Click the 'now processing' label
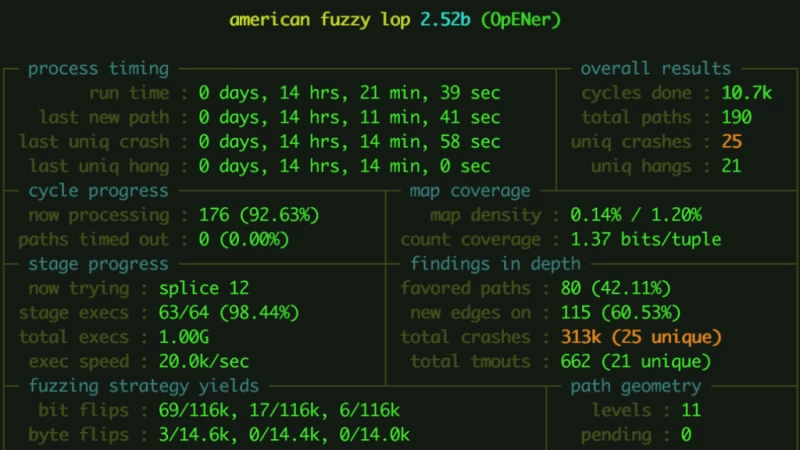 (x=98, y=215)
